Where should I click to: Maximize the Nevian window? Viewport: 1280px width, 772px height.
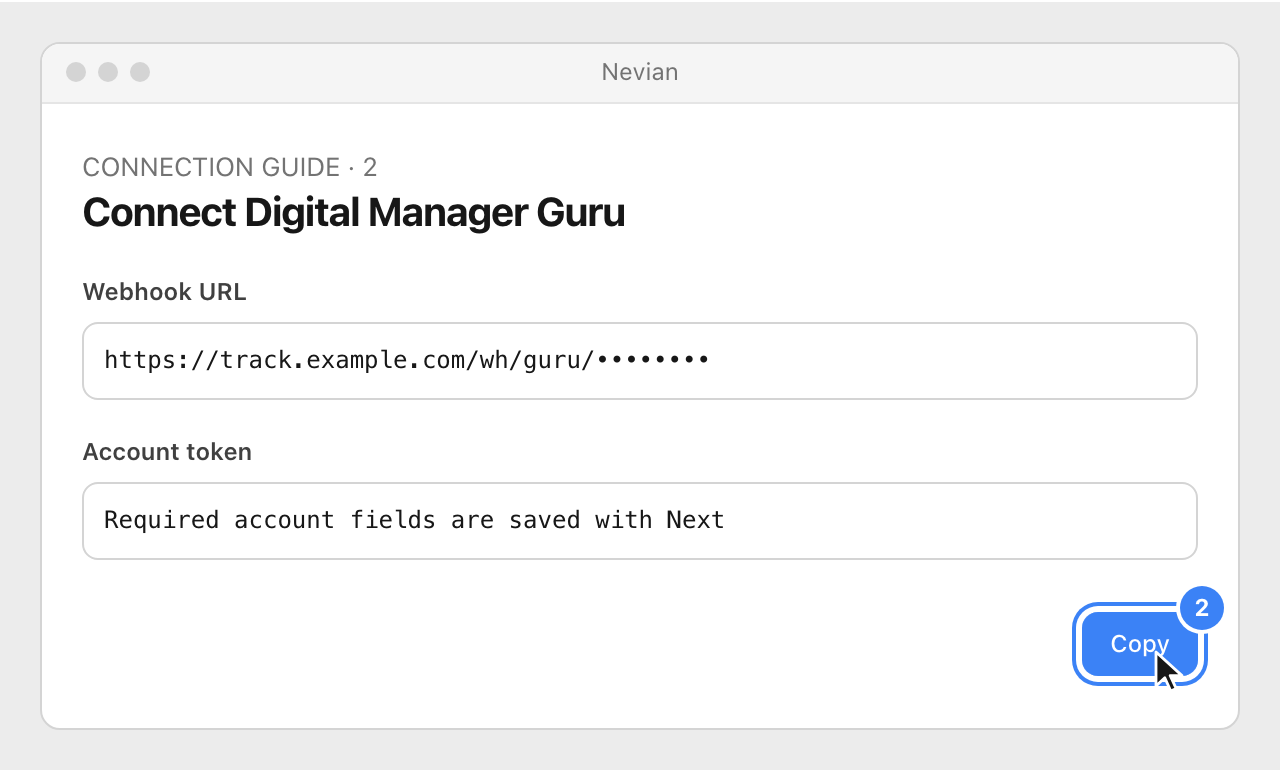click(140, 72)
